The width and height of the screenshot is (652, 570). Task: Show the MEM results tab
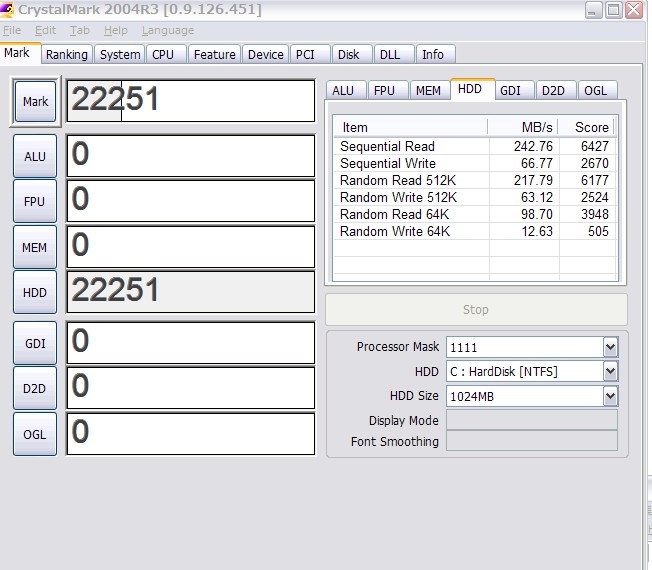[x=428, y=90]
